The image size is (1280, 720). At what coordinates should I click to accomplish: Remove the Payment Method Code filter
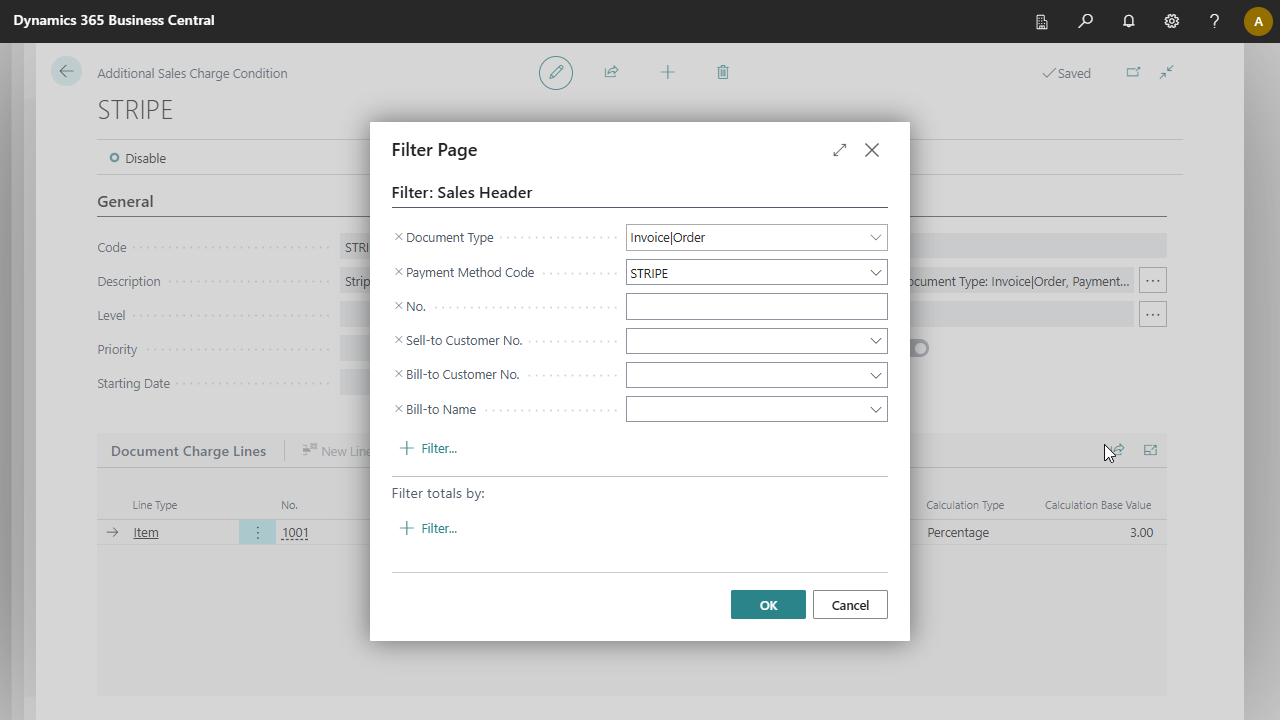coord(399,272)
